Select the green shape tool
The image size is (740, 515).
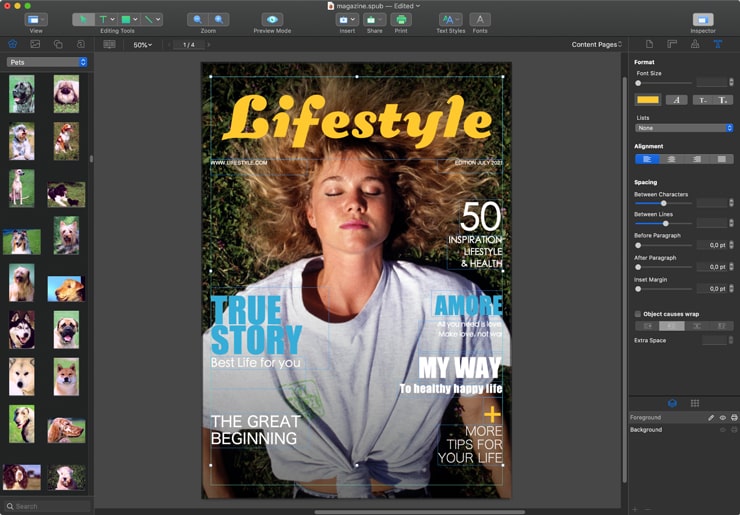[x=126, y=19]
